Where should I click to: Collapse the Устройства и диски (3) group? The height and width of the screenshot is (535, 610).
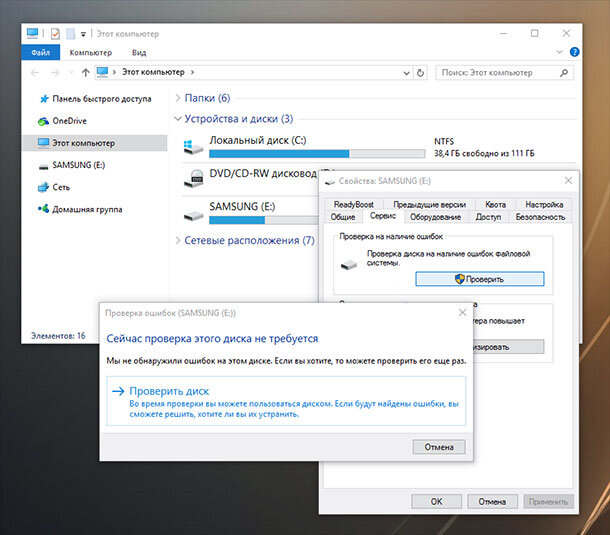pos(178,119)
